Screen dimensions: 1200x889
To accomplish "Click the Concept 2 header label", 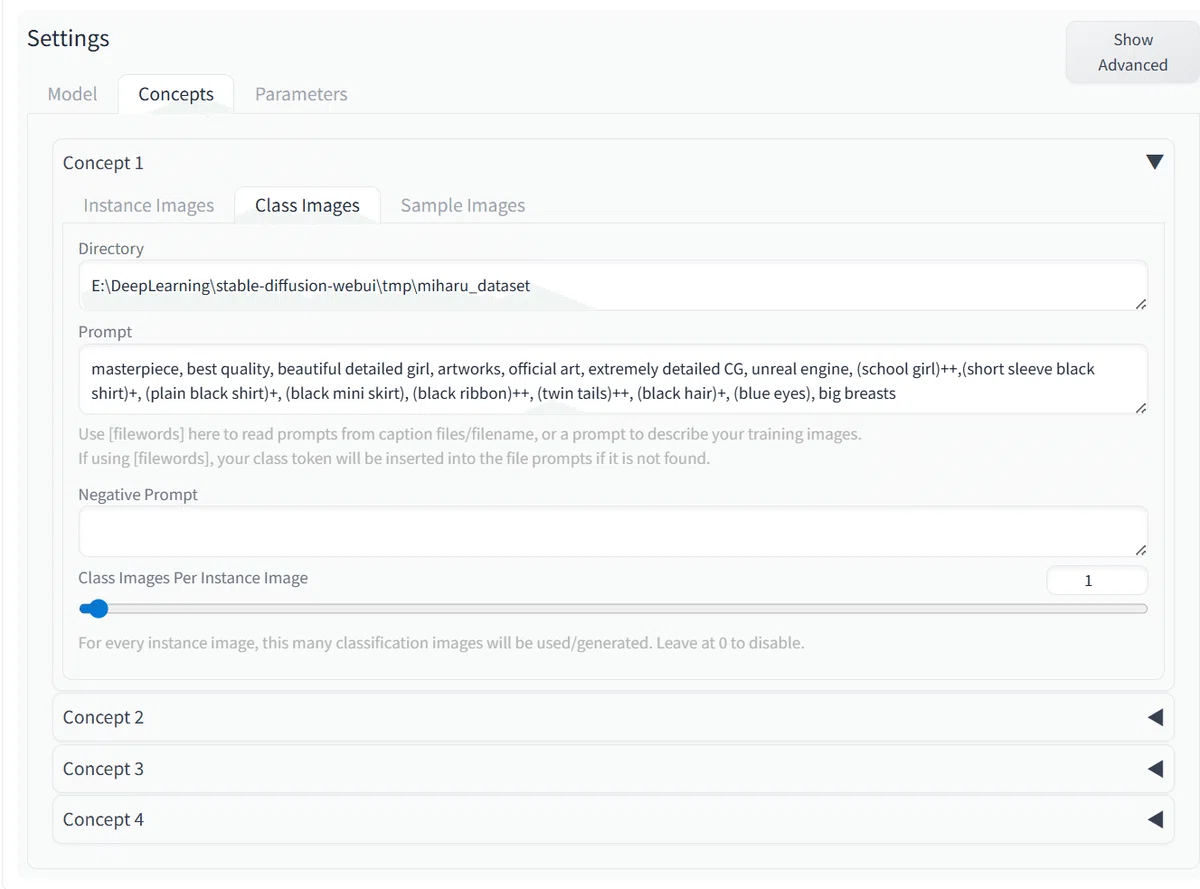I will tap(103, 717).
